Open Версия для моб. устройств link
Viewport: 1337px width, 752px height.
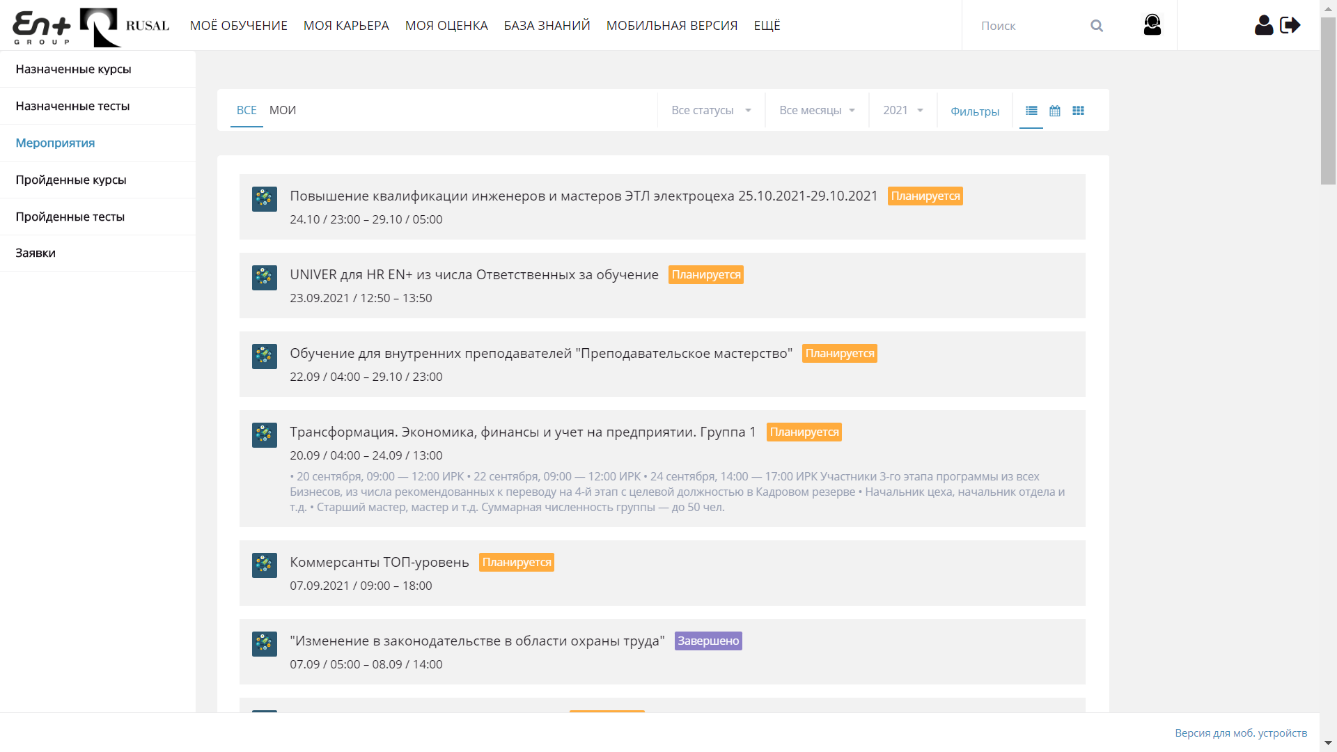(x=1240, y=733)
